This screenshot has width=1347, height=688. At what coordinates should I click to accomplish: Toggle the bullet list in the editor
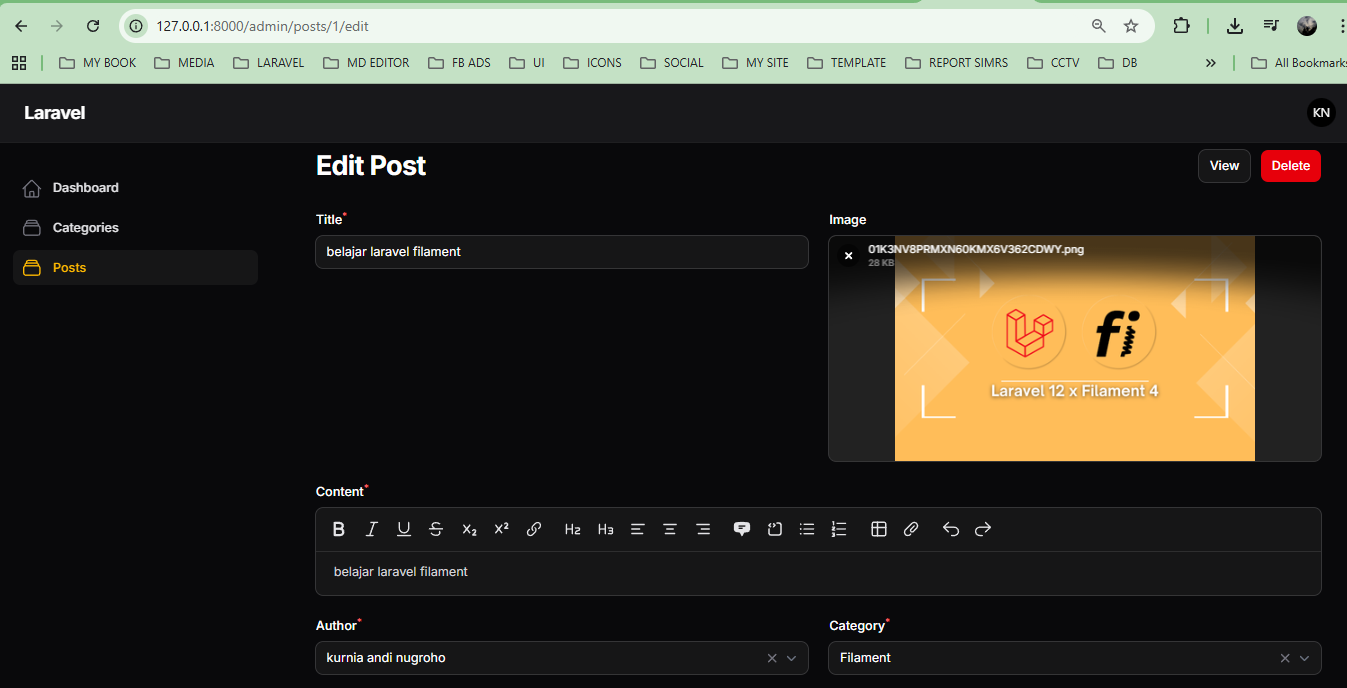(x=807, y=529)
